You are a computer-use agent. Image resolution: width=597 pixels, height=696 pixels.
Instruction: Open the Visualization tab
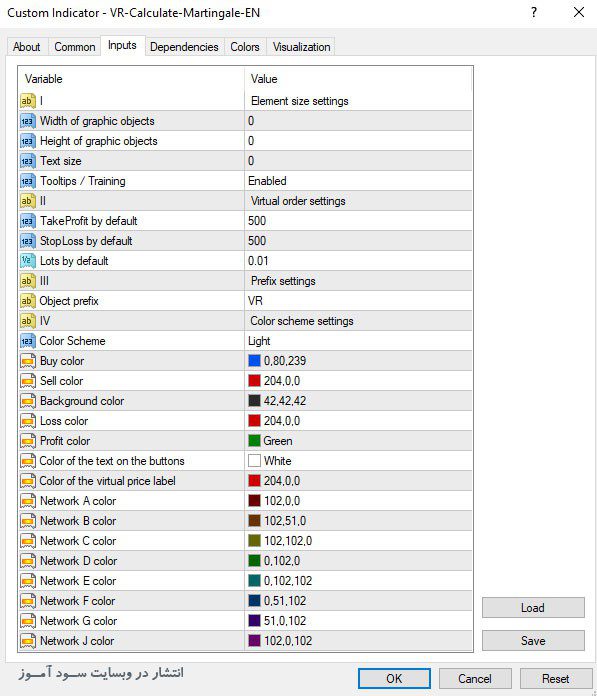pos(301,47)
